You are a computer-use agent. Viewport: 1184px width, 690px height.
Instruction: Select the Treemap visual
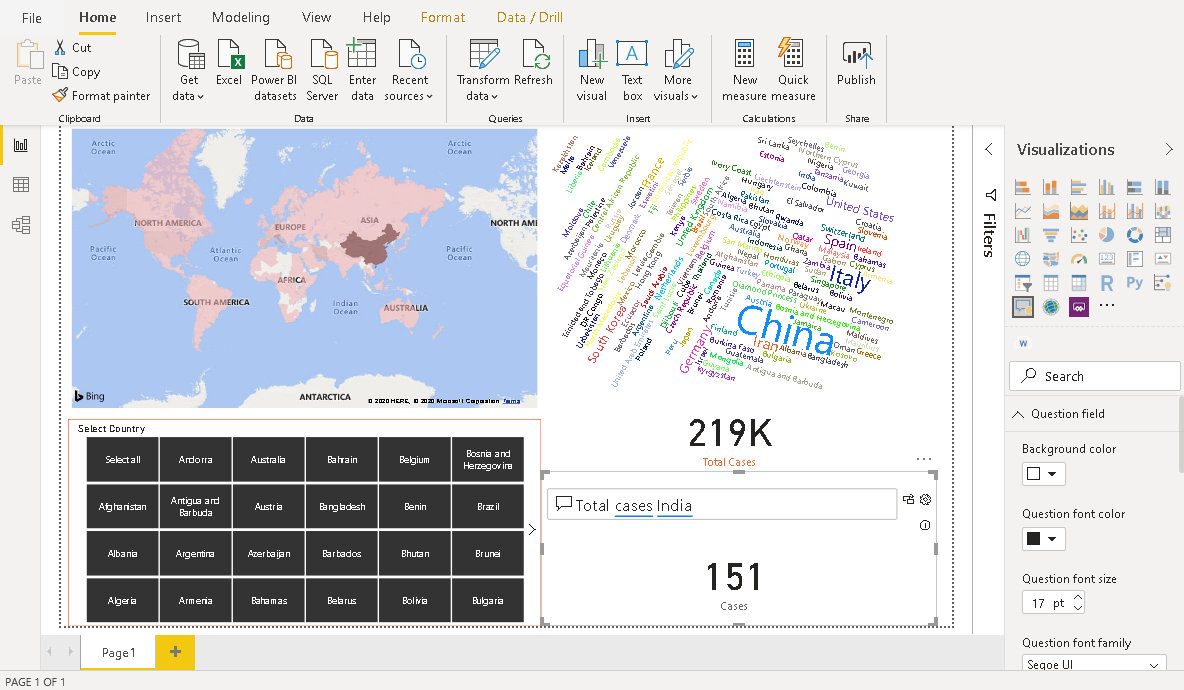(1163, 235)
